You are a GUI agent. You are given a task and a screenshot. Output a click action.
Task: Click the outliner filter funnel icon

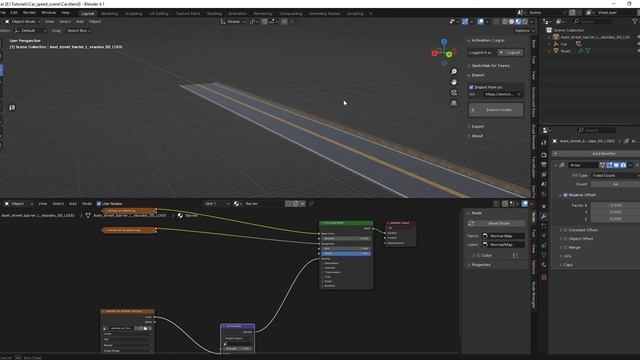click(x=635, y=21)
